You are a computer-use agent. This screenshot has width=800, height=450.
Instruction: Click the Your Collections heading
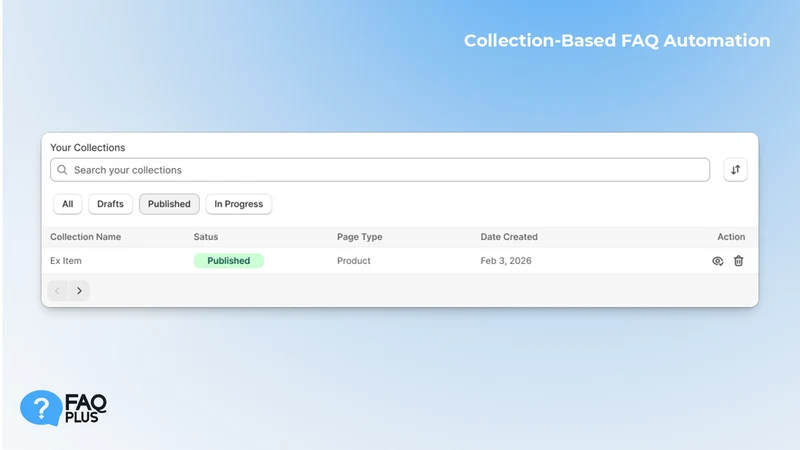[87, 147]
